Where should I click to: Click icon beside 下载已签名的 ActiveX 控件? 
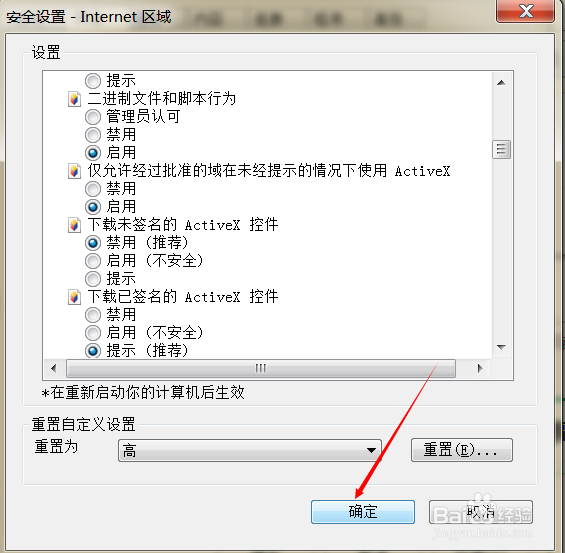pyautogui.click(x=74, y=297)
